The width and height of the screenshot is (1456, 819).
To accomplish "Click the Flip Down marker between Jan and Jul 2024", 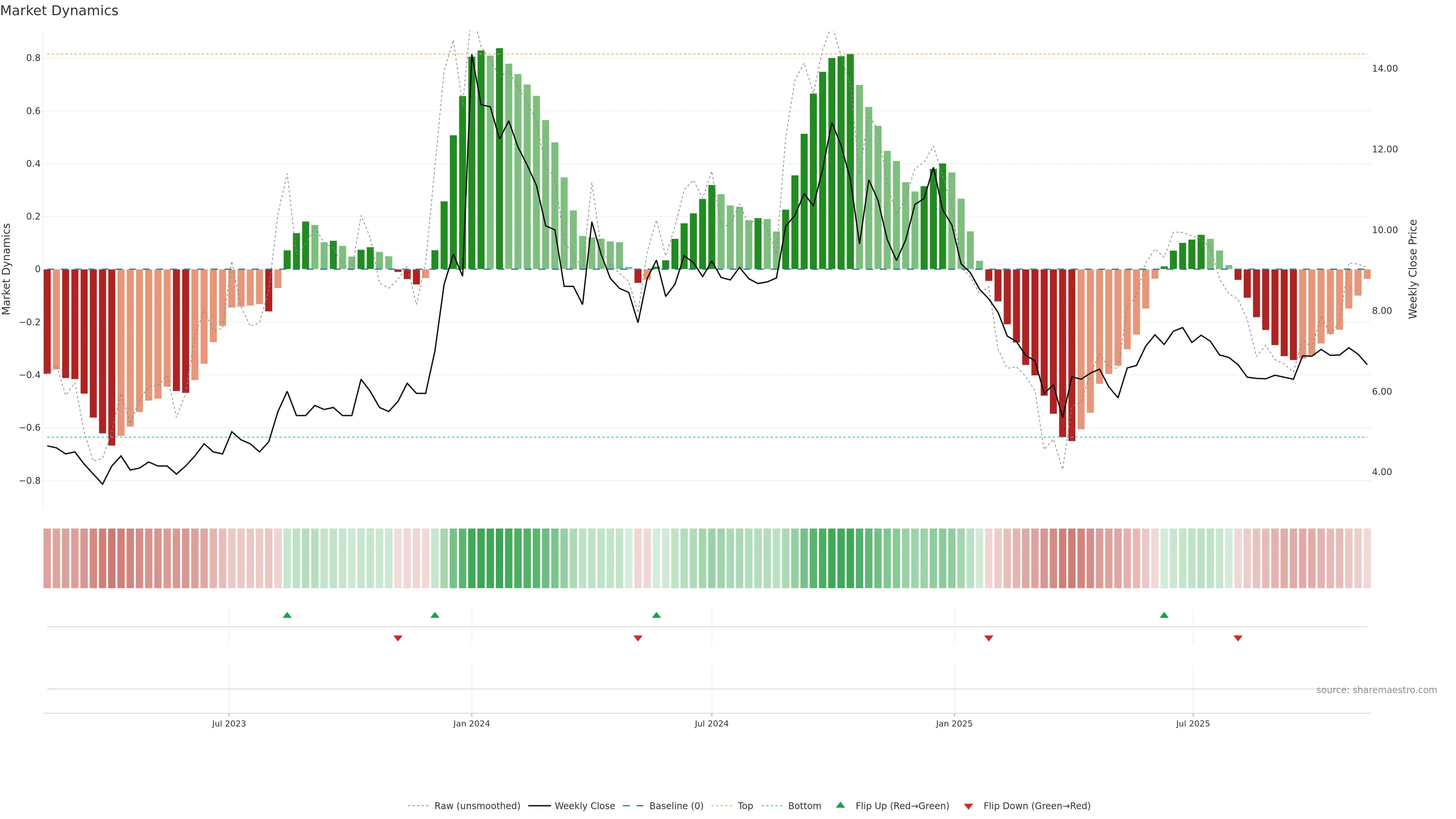I will pos(638,638).
